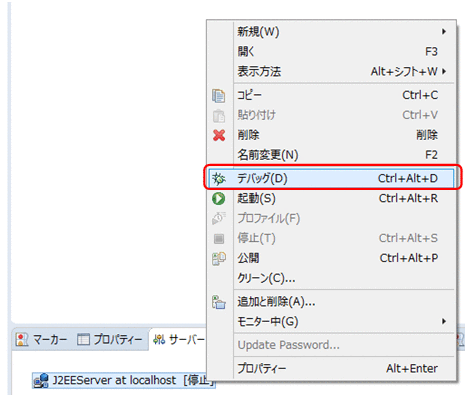Screen dimensions: 469x399
Task: Click the red X delete icon
Action: (219, 135)
